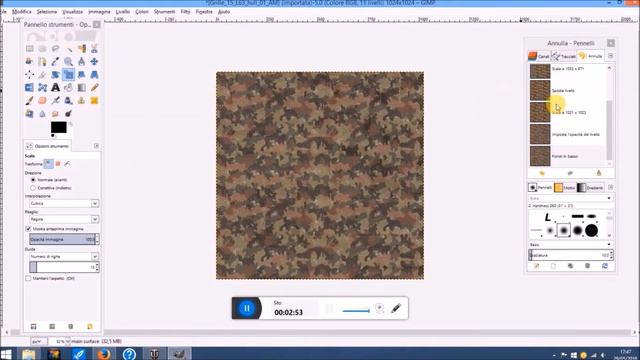
Task: Pause the screen recording
Action: click(247, 308)
